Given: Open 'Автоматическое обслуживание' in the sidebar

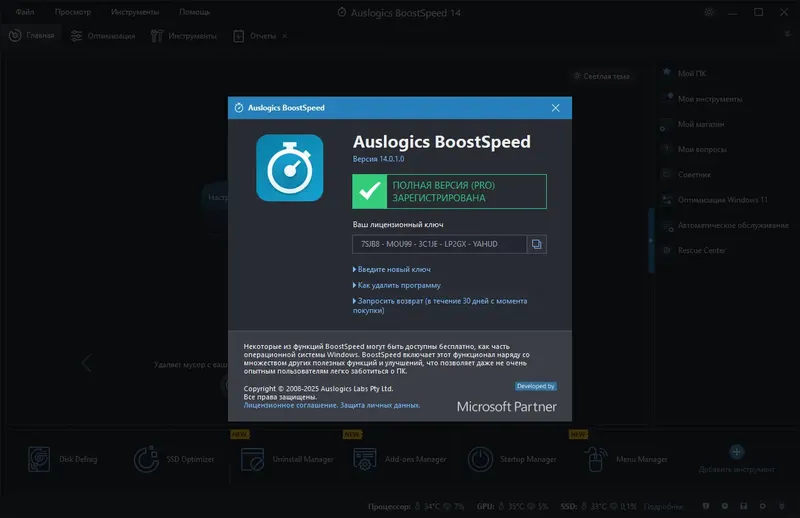Looking at the screenshot, I should (724, 225).
